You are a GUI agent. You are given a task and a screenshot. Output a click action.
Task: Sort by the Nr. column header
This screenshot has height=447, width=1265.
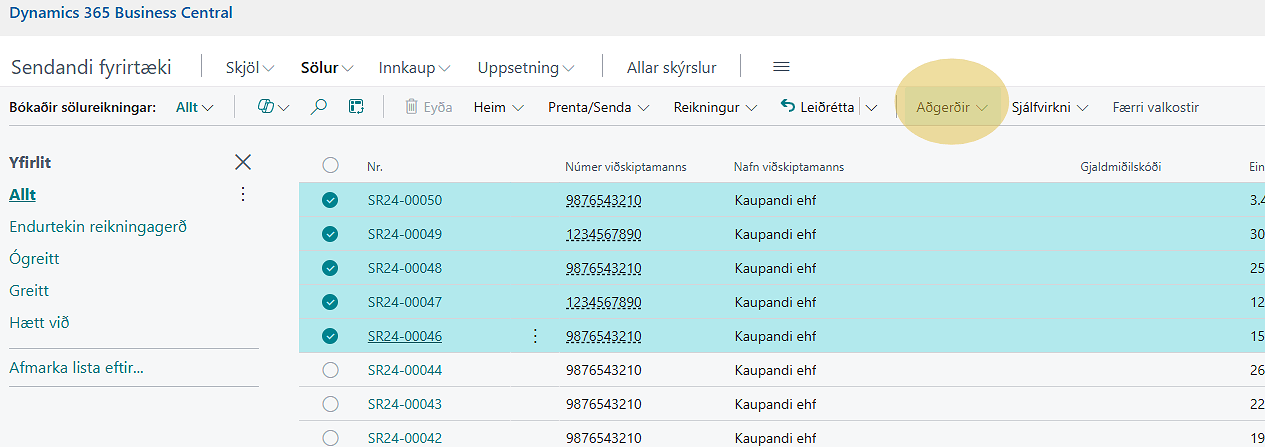[x=376, y=167]
